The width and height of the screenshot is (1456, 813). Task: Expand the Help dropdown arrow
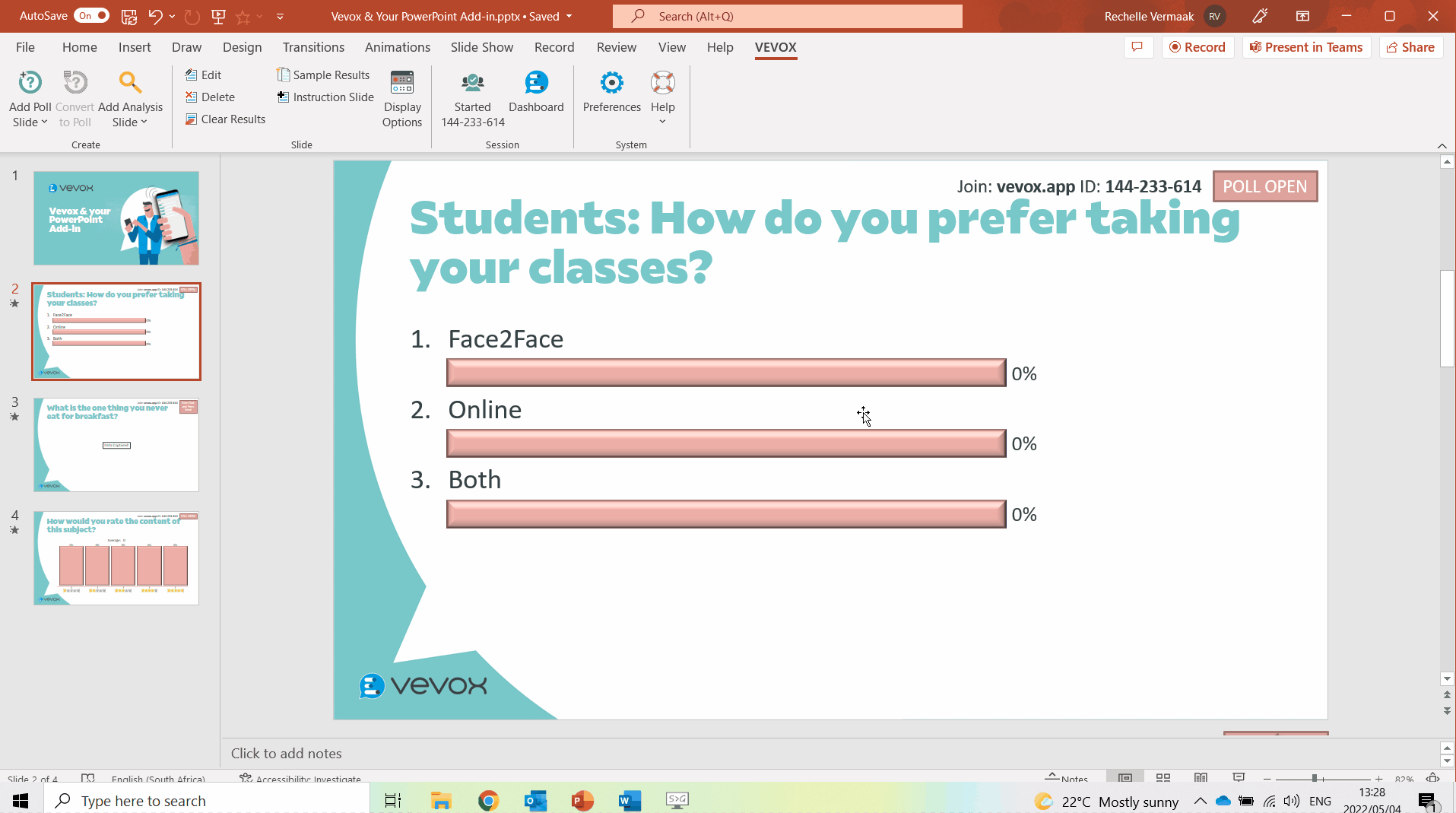pos(662,122)
